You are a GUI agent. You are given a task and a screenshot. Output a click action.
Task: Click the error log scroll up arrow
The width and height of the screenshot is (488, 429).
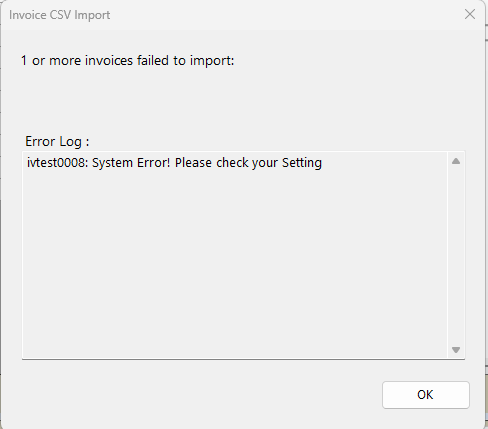(456, 162)
